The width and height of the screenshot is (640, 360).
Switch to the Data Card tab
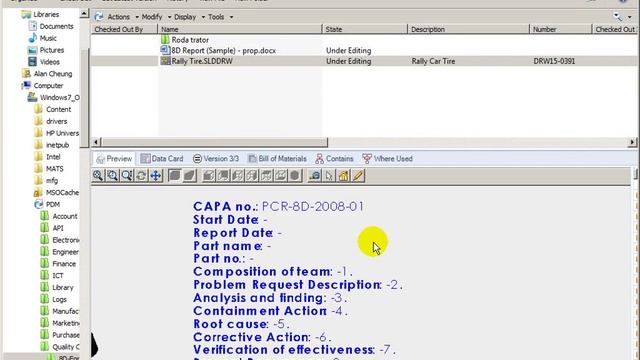pyautogui.click(x=162, y=159)
